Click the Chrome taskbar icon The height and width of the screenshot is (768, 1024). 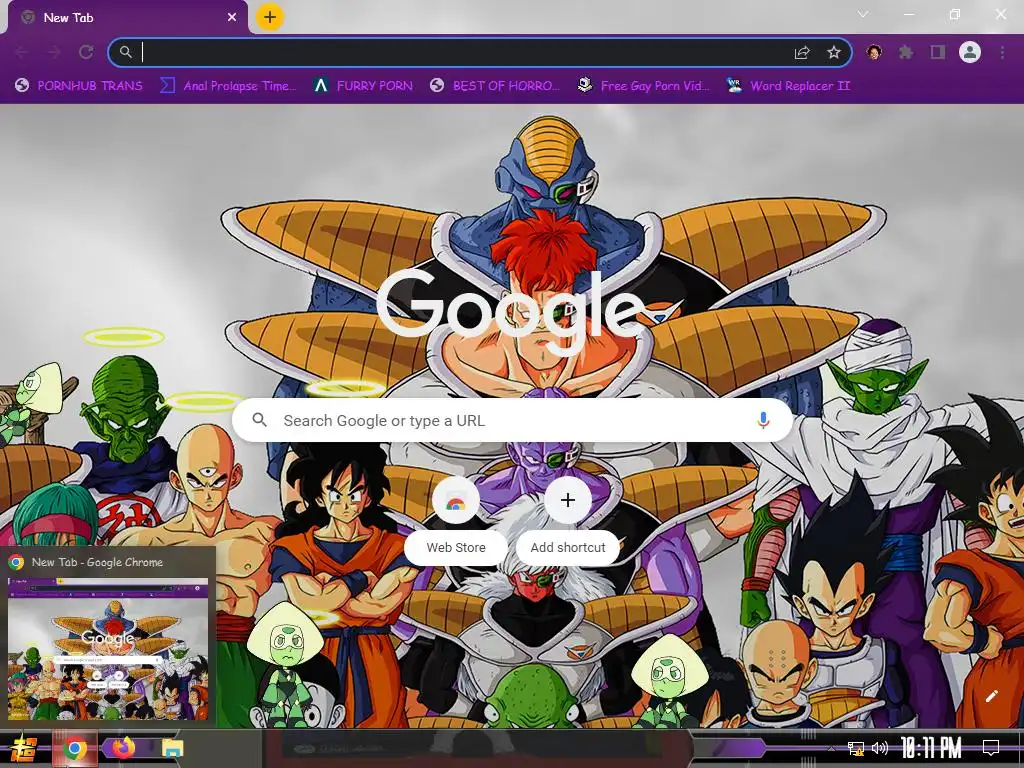pos(74,748)
